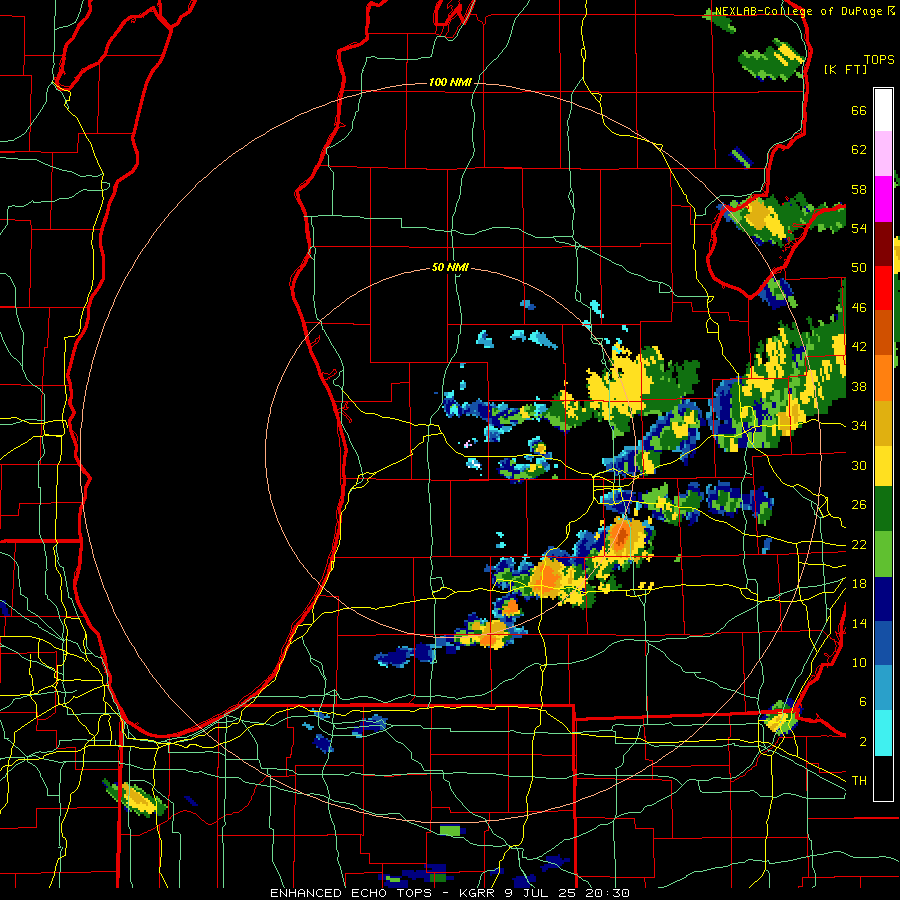Click the light pink legend swatch
The height and width of the screenshot is (900, 900).
coord(883,154)
